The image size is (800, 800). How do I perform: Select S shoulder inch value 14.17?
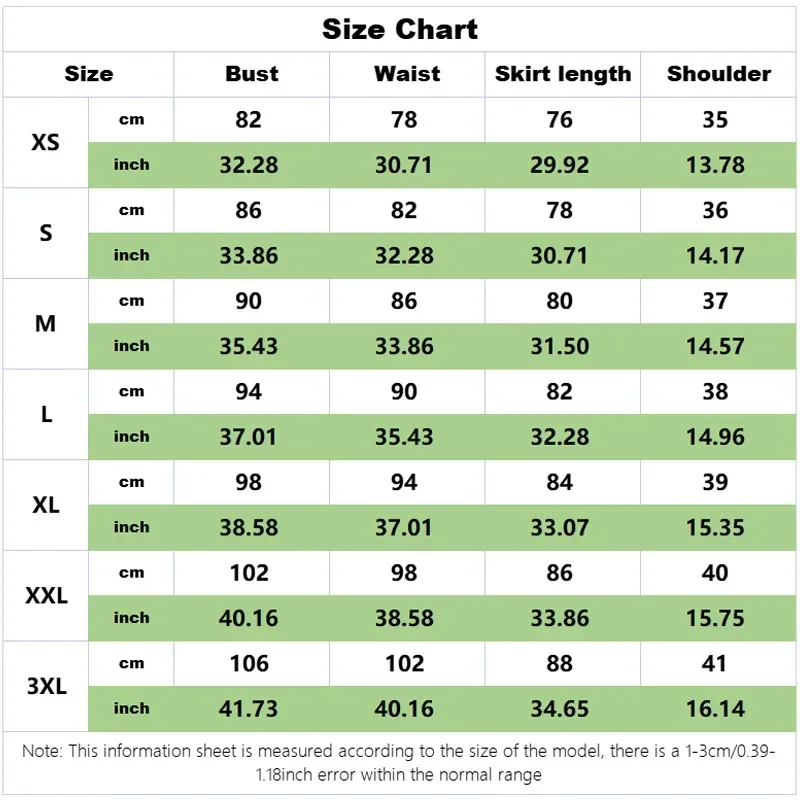click(716, 256)
